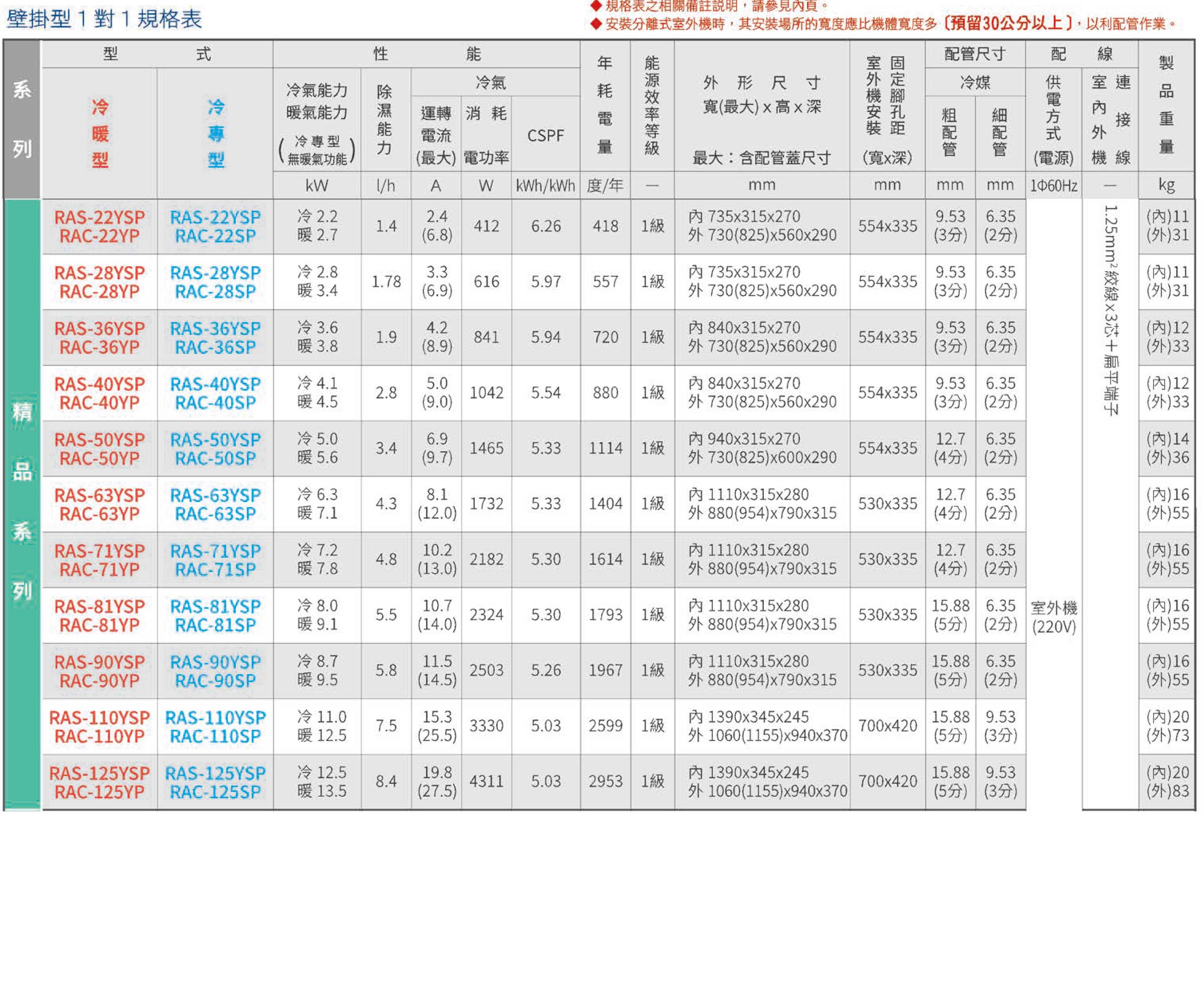Select energy grade 1級 in RAS-36YSP row
1204x998 pixels.
653,338
